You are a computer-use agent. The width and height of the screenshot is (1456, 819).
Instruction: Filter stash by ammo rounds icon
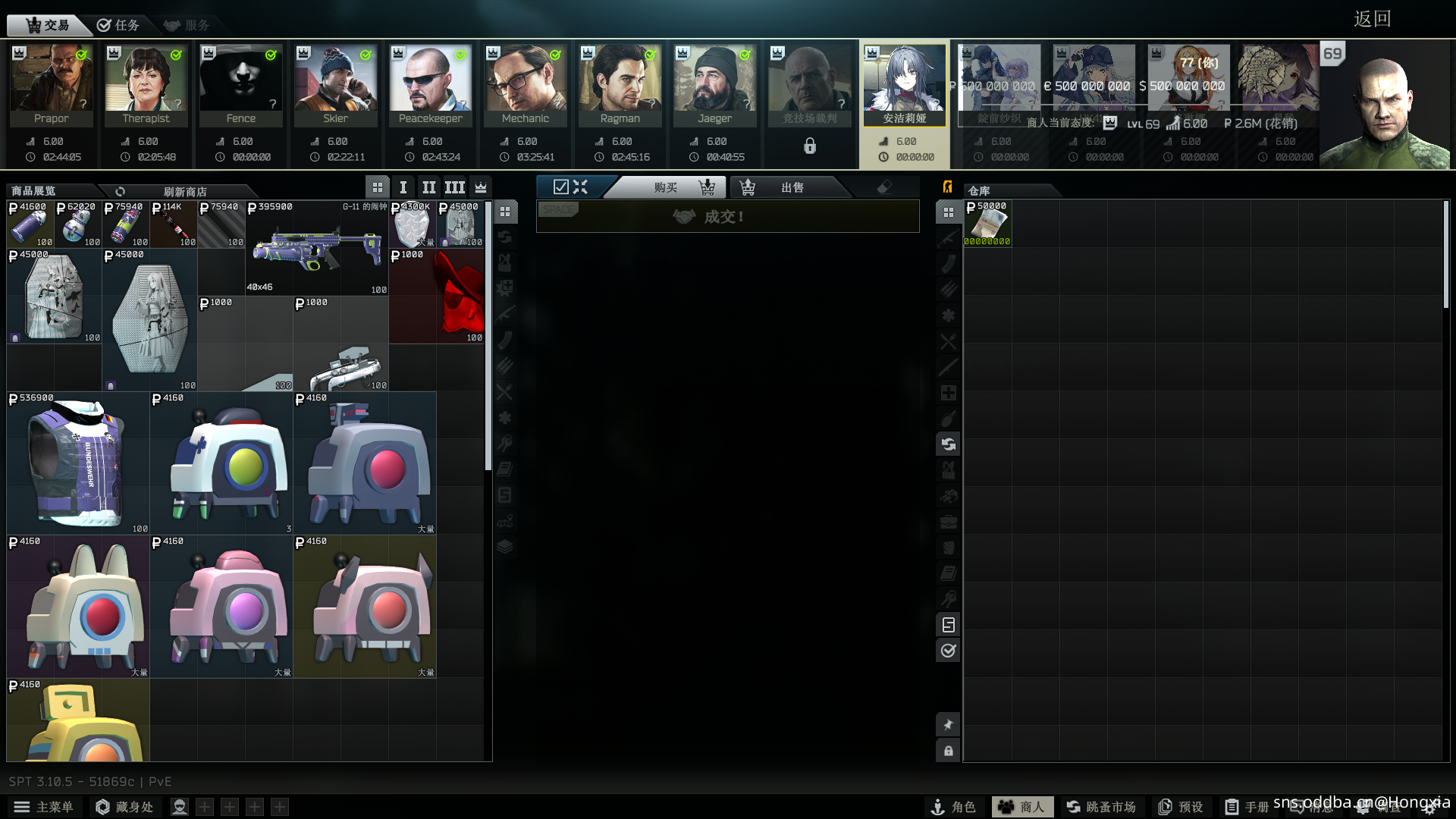pos(948,290)
